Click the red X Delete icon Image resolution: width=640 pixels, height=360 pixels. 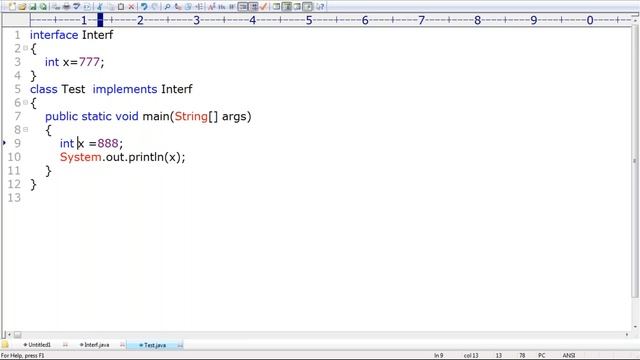pyautogui.click(x=131, y=7)
